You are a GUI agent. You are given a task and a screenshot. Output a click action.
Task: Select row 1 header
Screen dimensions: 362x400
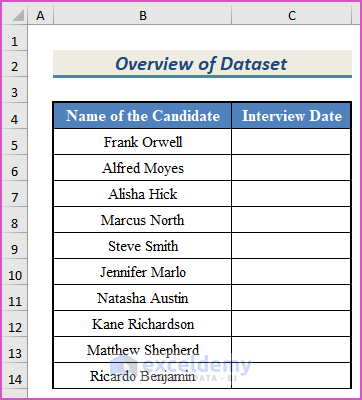15,41
